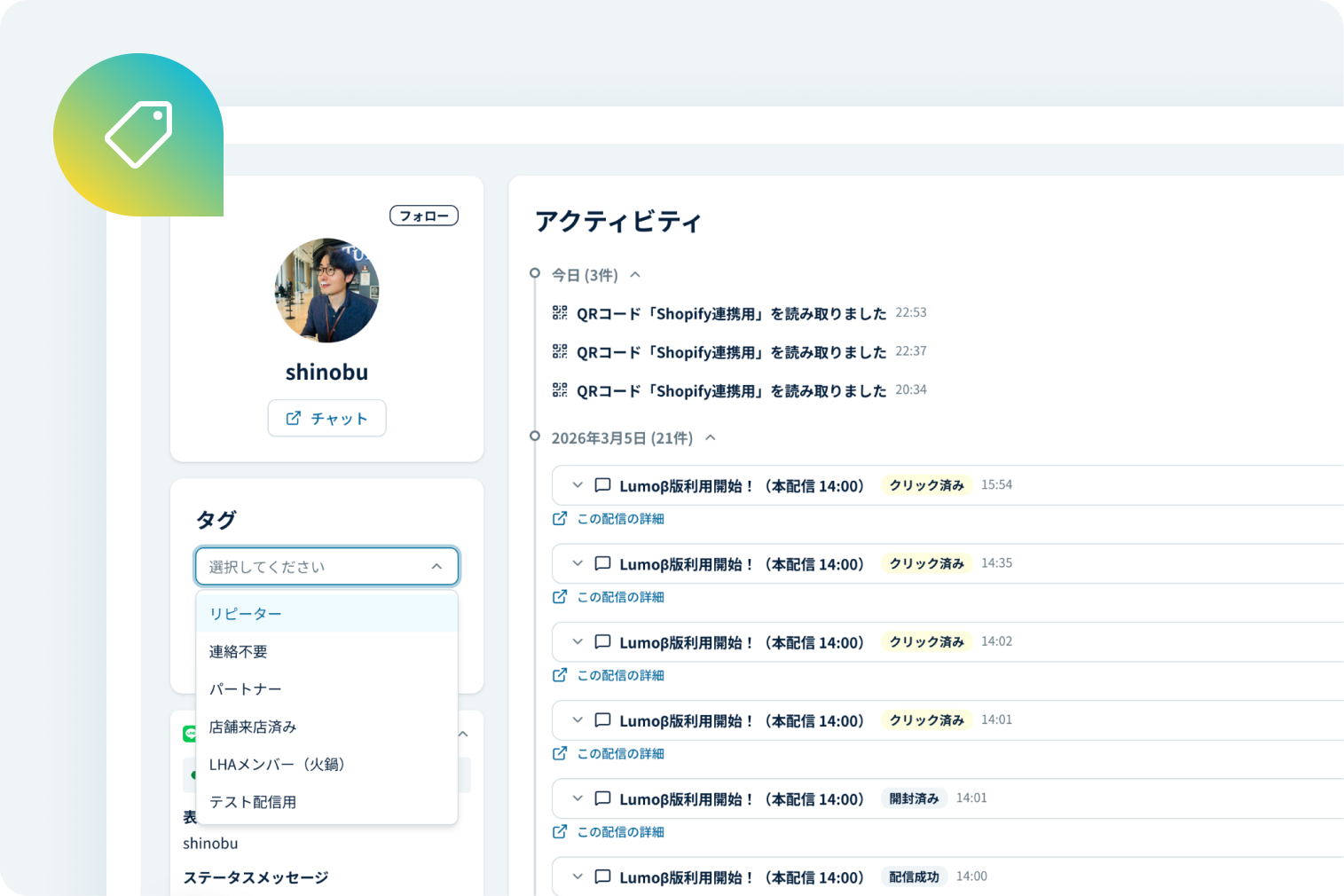This screenshot has width=1344, height=896.
Task: Select テスト配信用 from the tag list
Action: (x=252, y=801)
